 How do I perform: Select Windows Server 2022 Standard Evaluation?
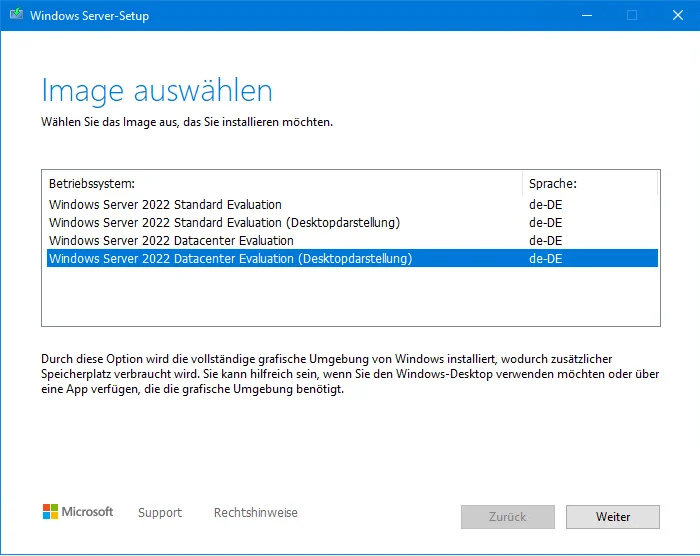[352, 205]
